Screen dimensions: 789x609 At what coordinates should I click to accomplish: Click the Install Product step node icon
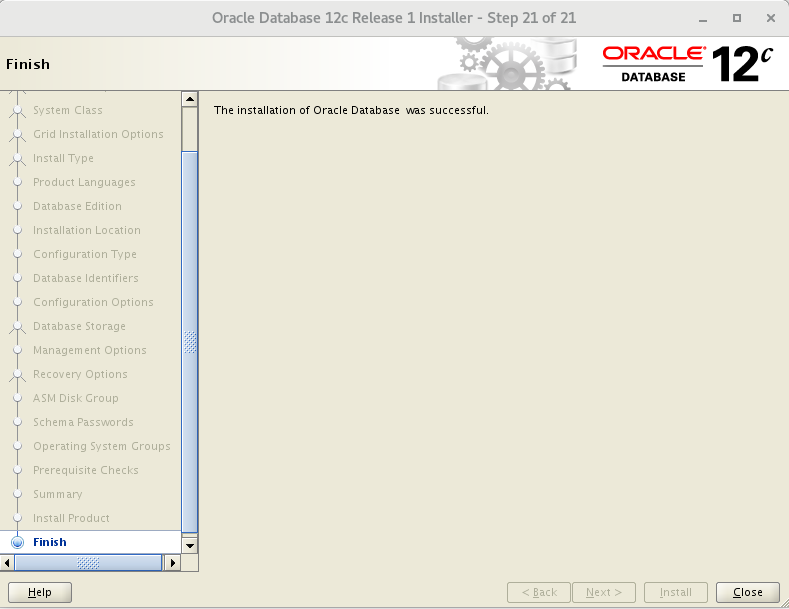pyautogui.click(x=18, y=518)
